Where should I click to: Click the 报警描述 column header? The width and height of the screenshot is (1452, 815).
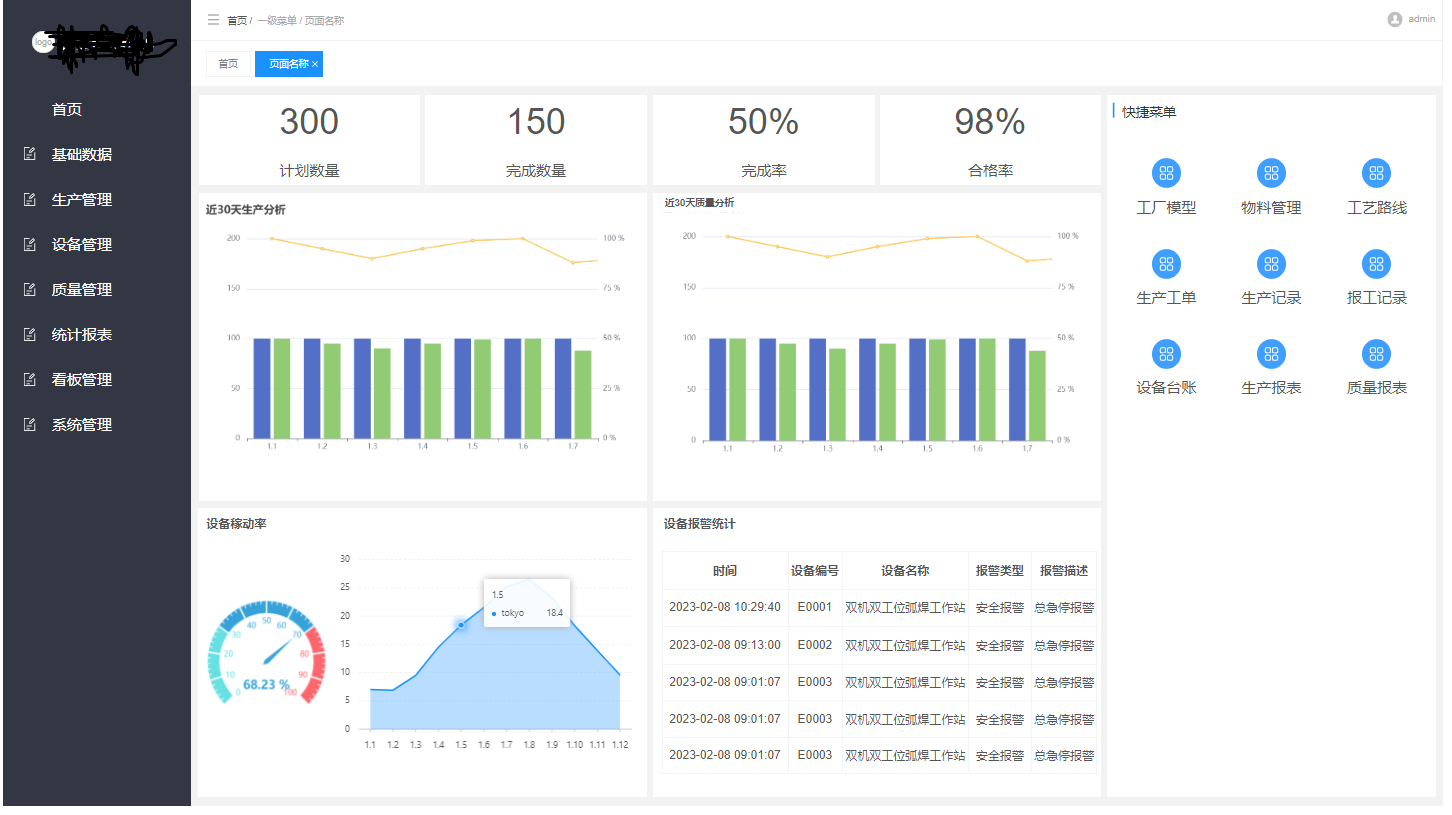tap(1064, 570)
